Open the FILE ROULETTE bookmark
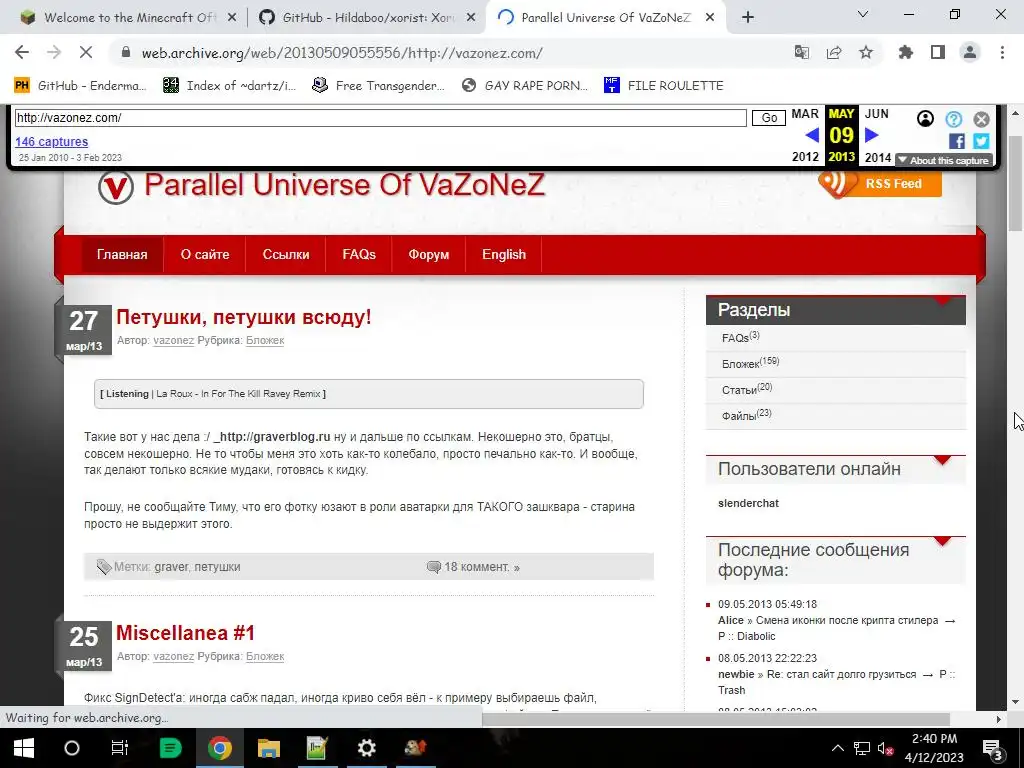This screenshot has width=1024, height=768. [x=664, y=86]
